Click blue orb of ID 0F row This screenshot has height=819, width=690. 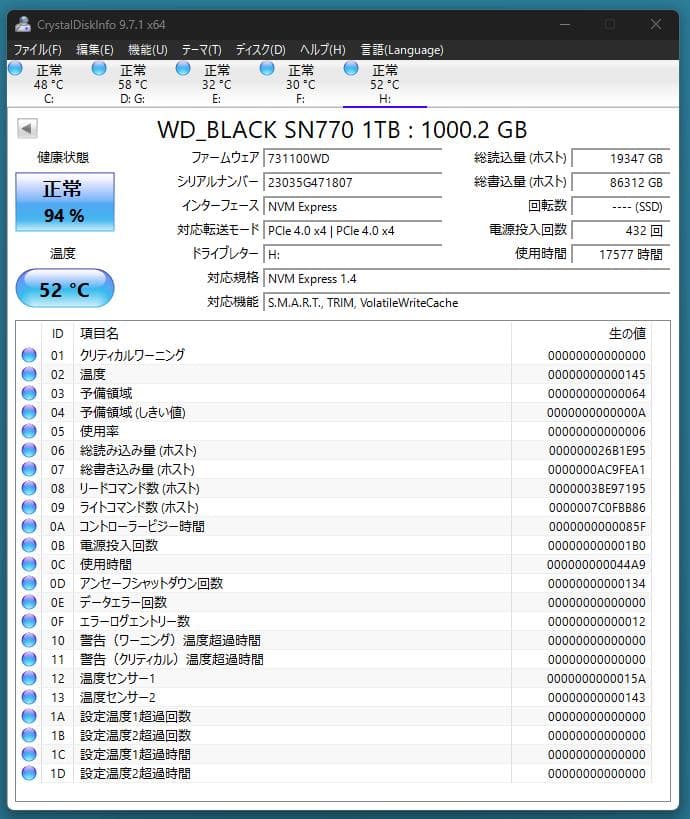click(29, 621)
